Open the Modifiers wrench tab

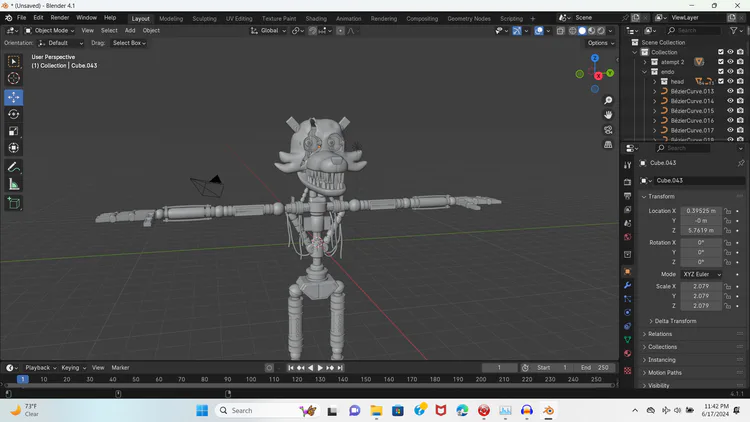tap(628, 285)
